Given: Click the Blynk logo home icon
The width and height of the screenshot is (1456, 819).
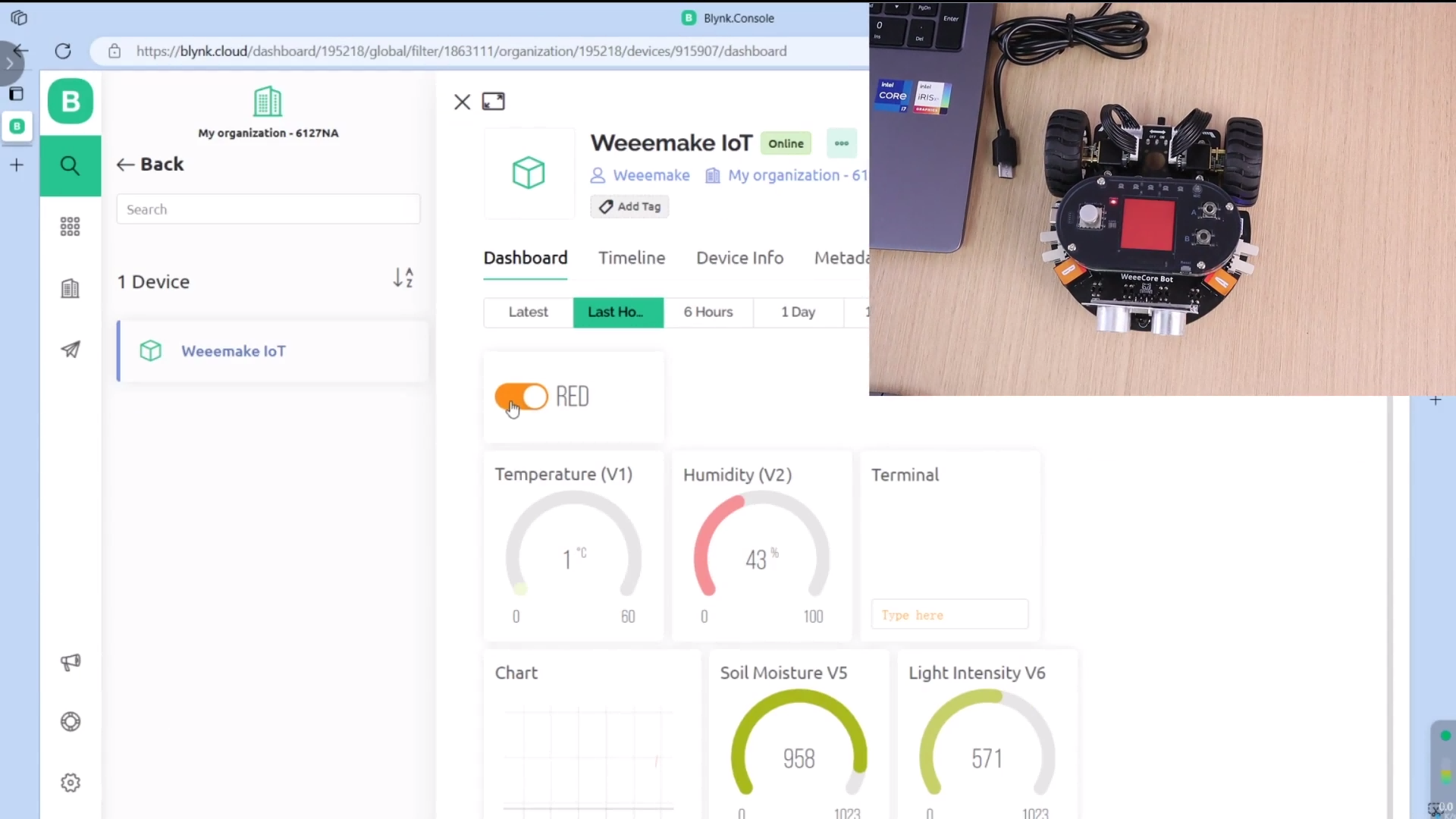Looking at the screenshot, I should [70, 101].
